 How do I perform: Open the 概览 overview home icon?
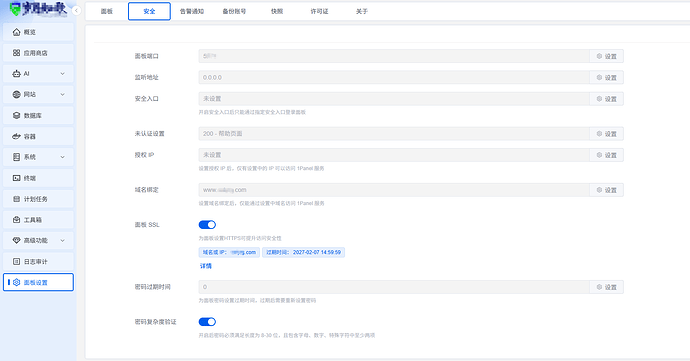[x=16, y=32]
